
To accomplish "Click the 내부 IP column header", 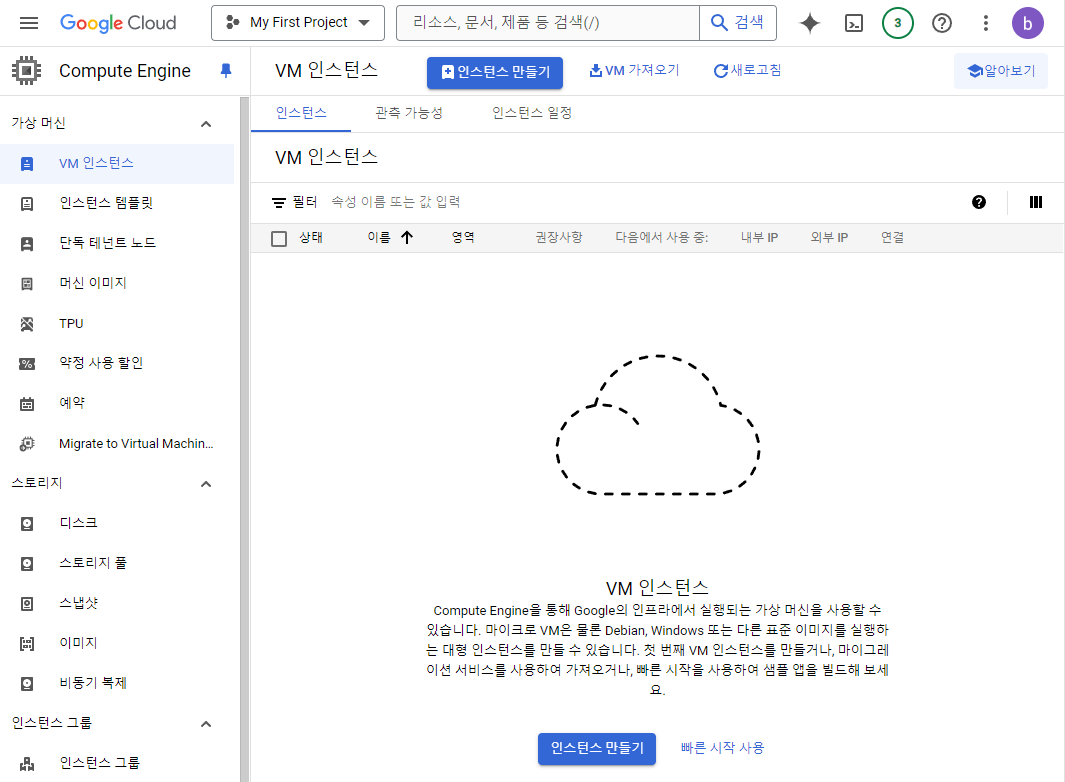I will point(759,237).
